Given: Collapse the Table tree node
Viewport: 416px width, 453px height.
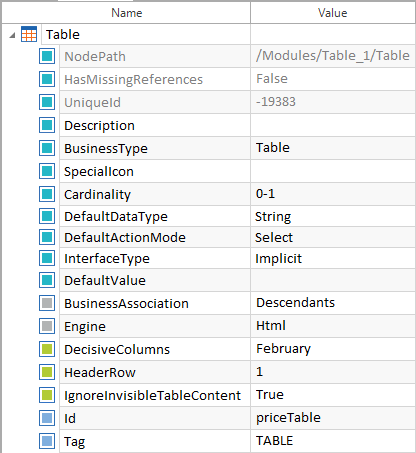Looking at the screenshot, I should (x=12, y=35).
